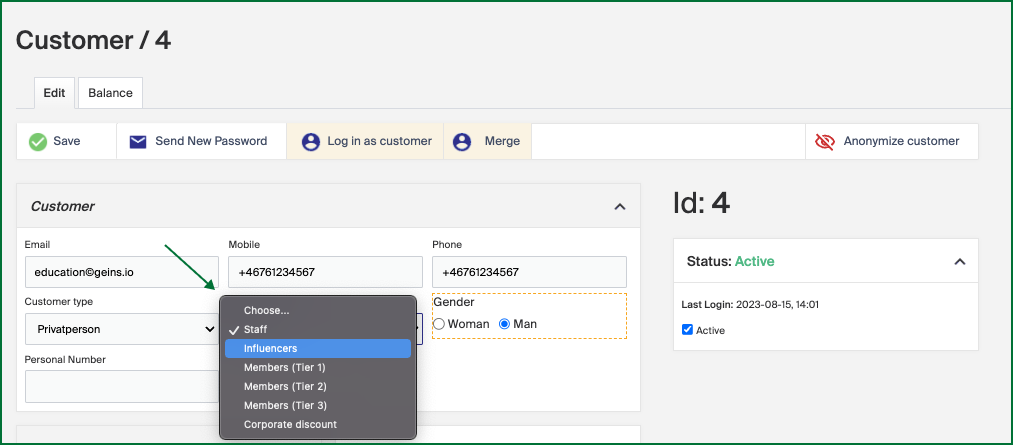Click into the Email input field
Viewport: 1013px width, 445px height.
122,273
